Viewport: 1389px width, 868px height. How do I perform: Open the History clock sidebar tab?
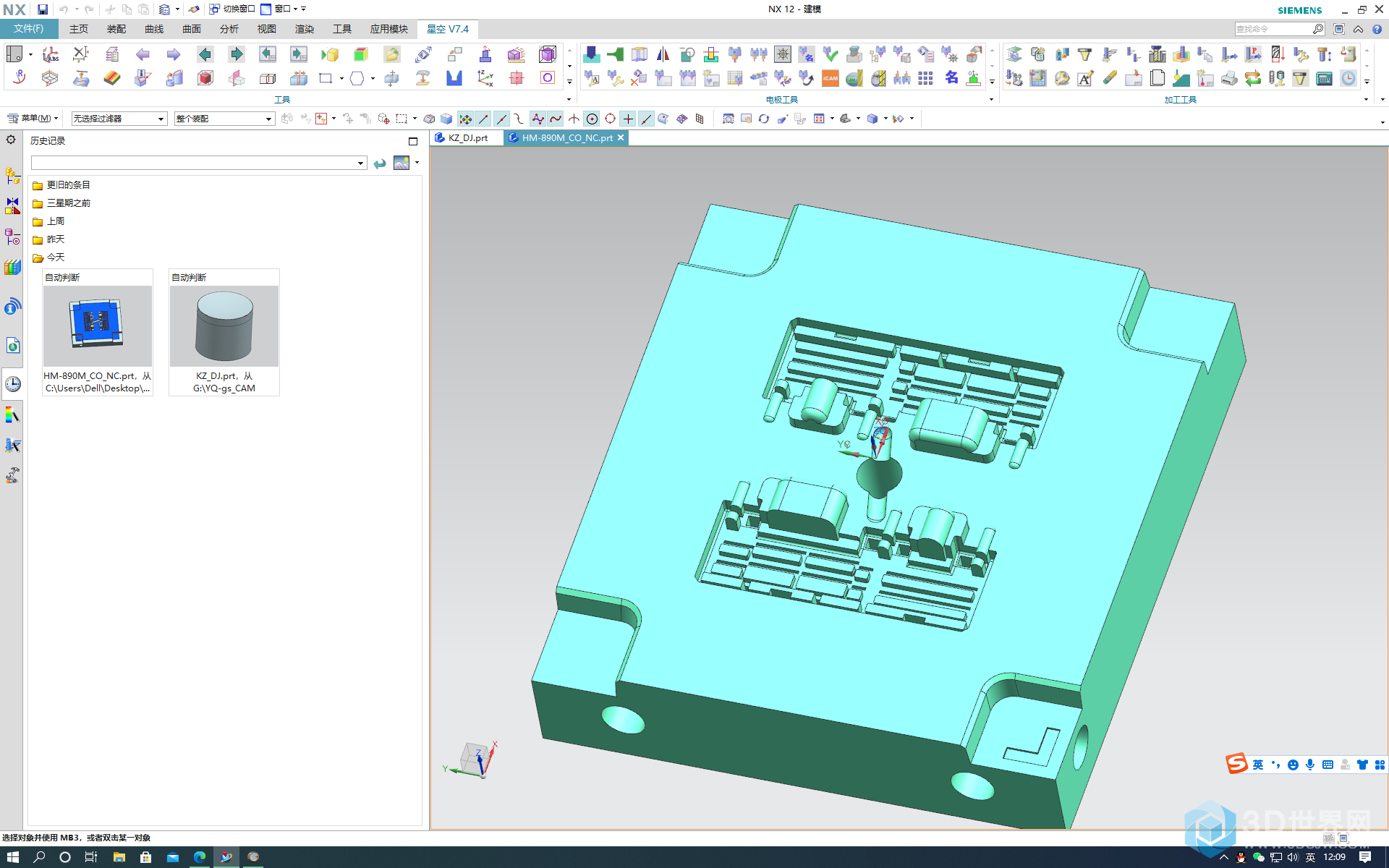click(12, 383)
